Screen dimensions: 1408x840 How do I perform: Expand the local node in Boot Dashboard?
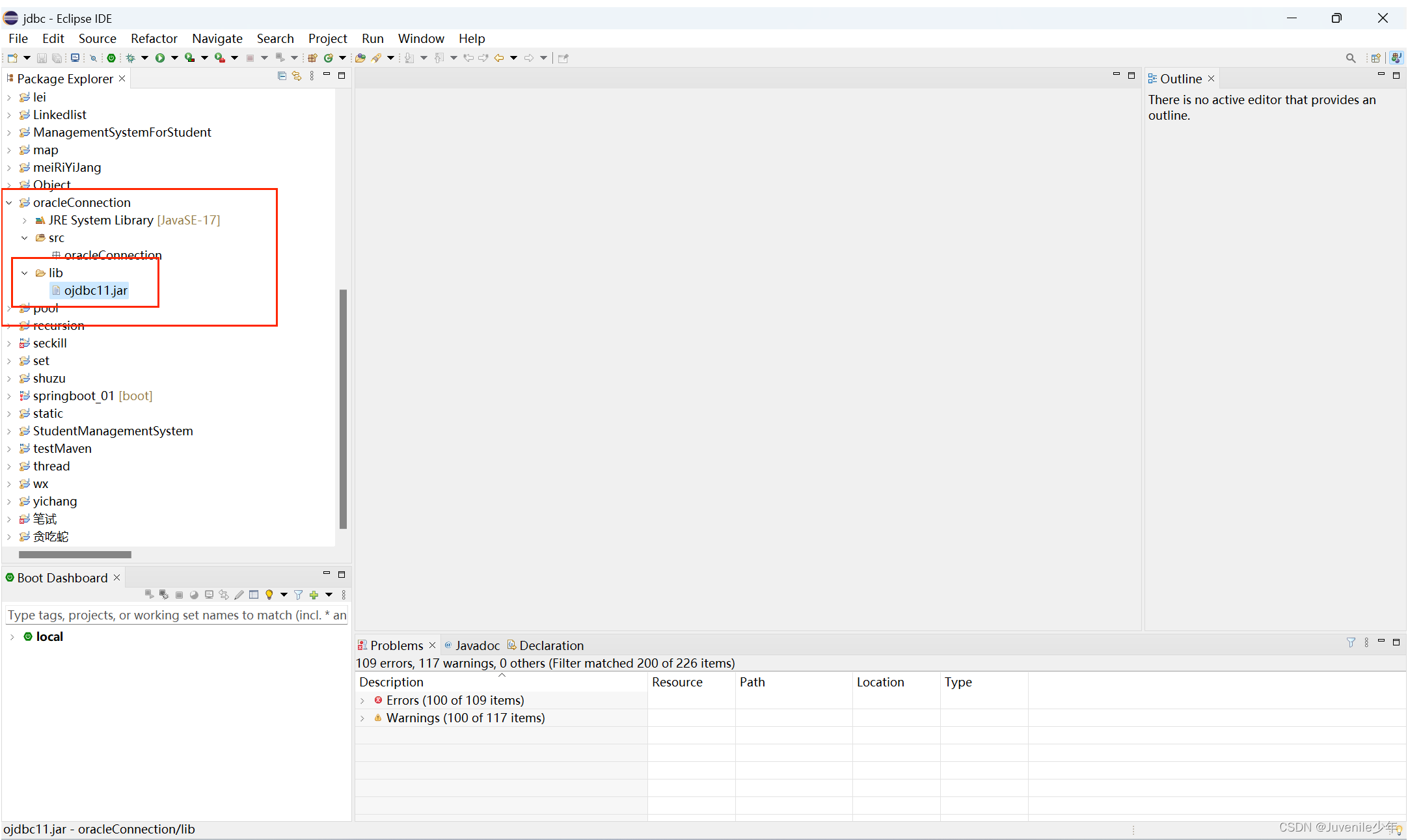(12, 637)
